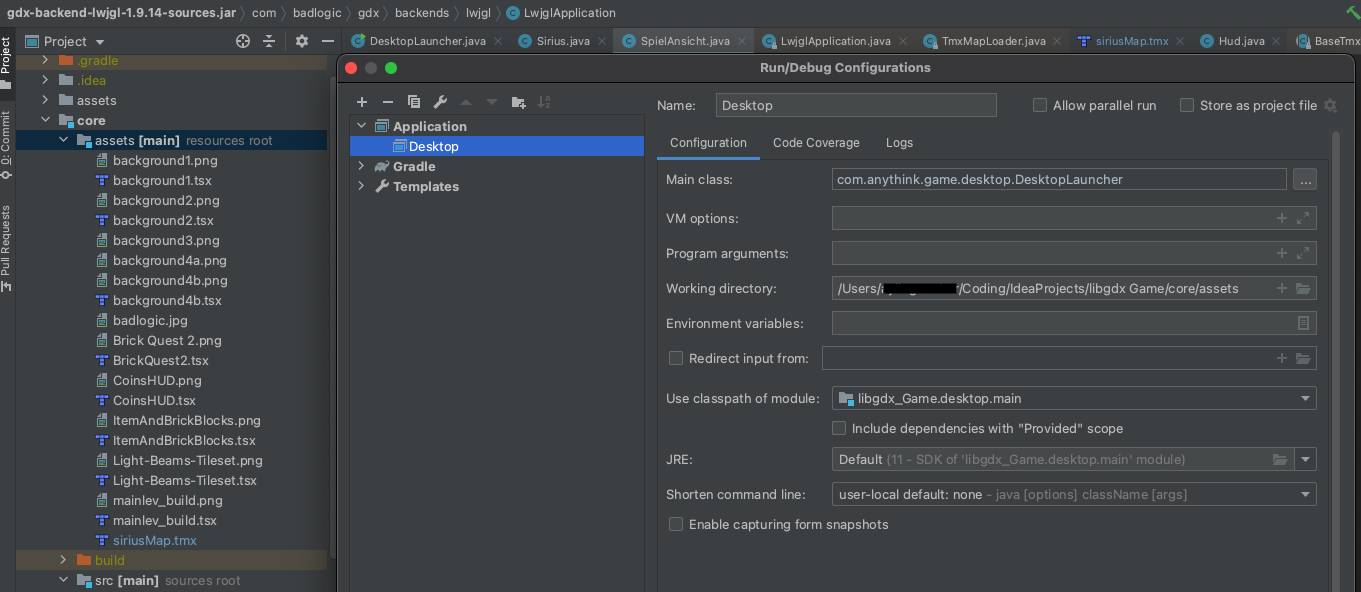The image size is (1361, 592).
Task: Click the Remove Configuration minus icon
Action: point(388,102)
